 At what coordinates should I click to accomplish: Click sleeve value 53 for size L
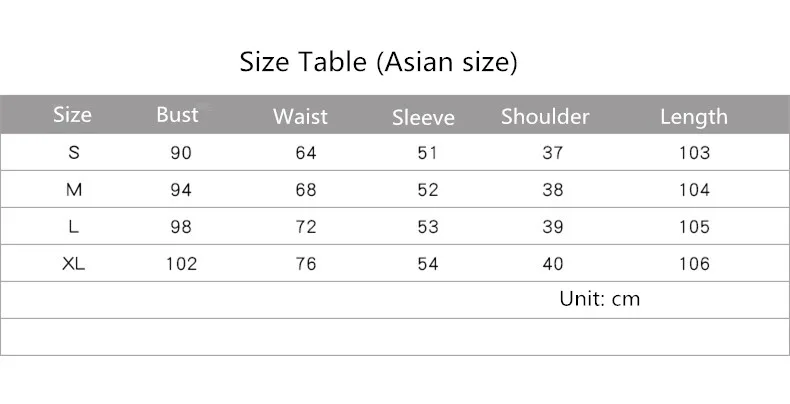tap(428, 227)
